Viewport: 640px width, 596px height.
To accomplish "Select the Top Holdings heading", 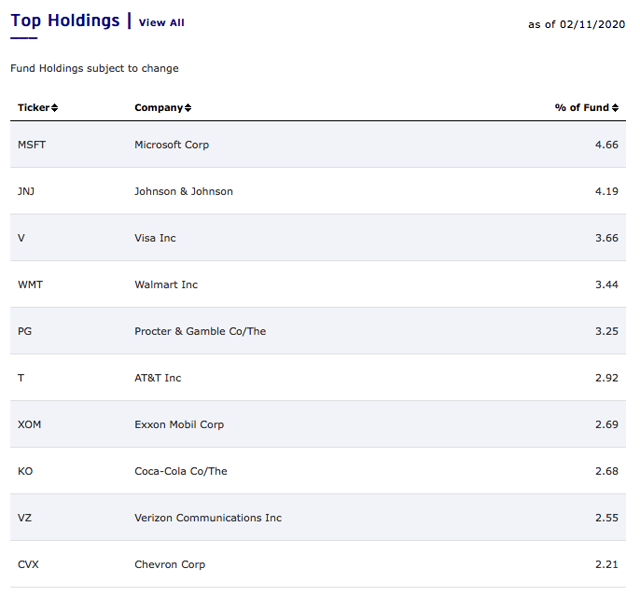I will point(65,20).
